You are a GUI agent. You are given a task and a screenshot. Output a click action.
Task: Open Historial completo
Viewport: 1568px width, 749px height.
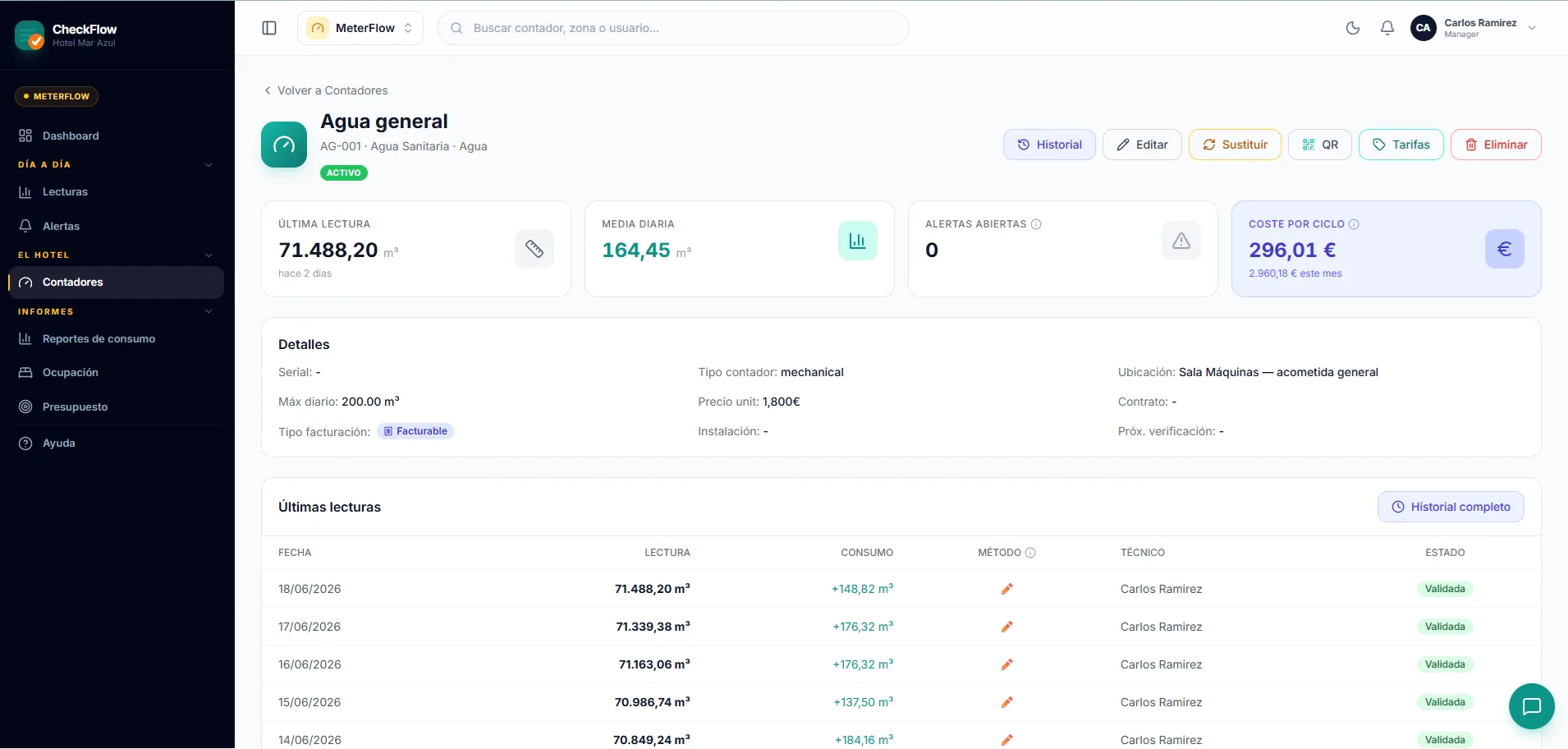[x=1451, y=507]
